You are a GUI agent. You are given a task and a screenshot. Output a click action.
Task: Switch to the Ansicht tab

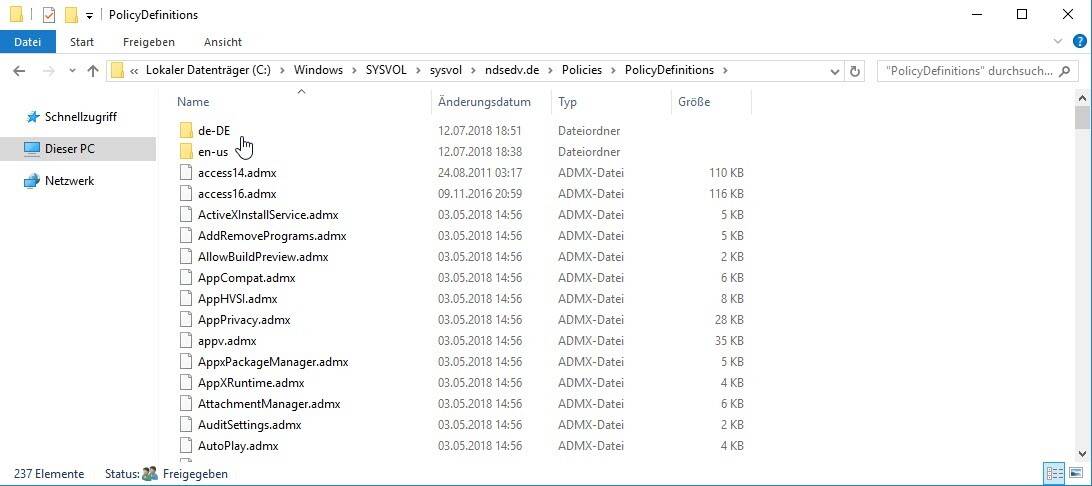[223, 42]
